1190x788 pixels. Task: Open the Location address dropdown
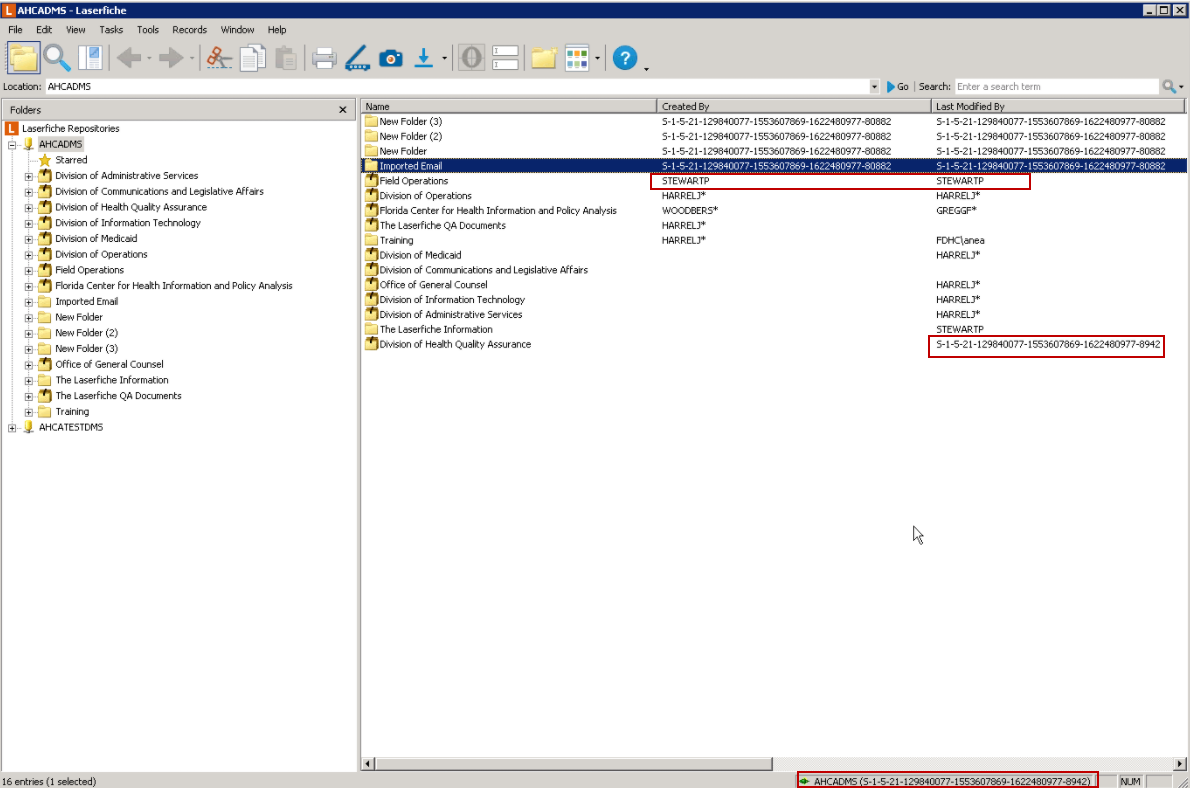(x=874, y=87)
